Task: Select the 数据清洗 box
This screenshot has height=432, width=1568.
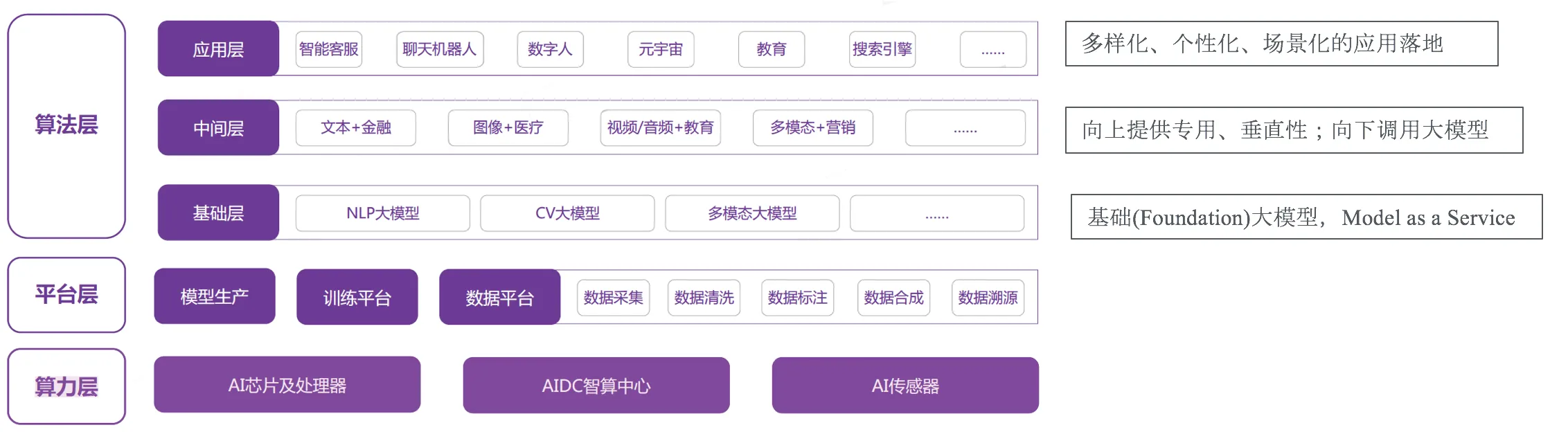Action: (704, 298)
